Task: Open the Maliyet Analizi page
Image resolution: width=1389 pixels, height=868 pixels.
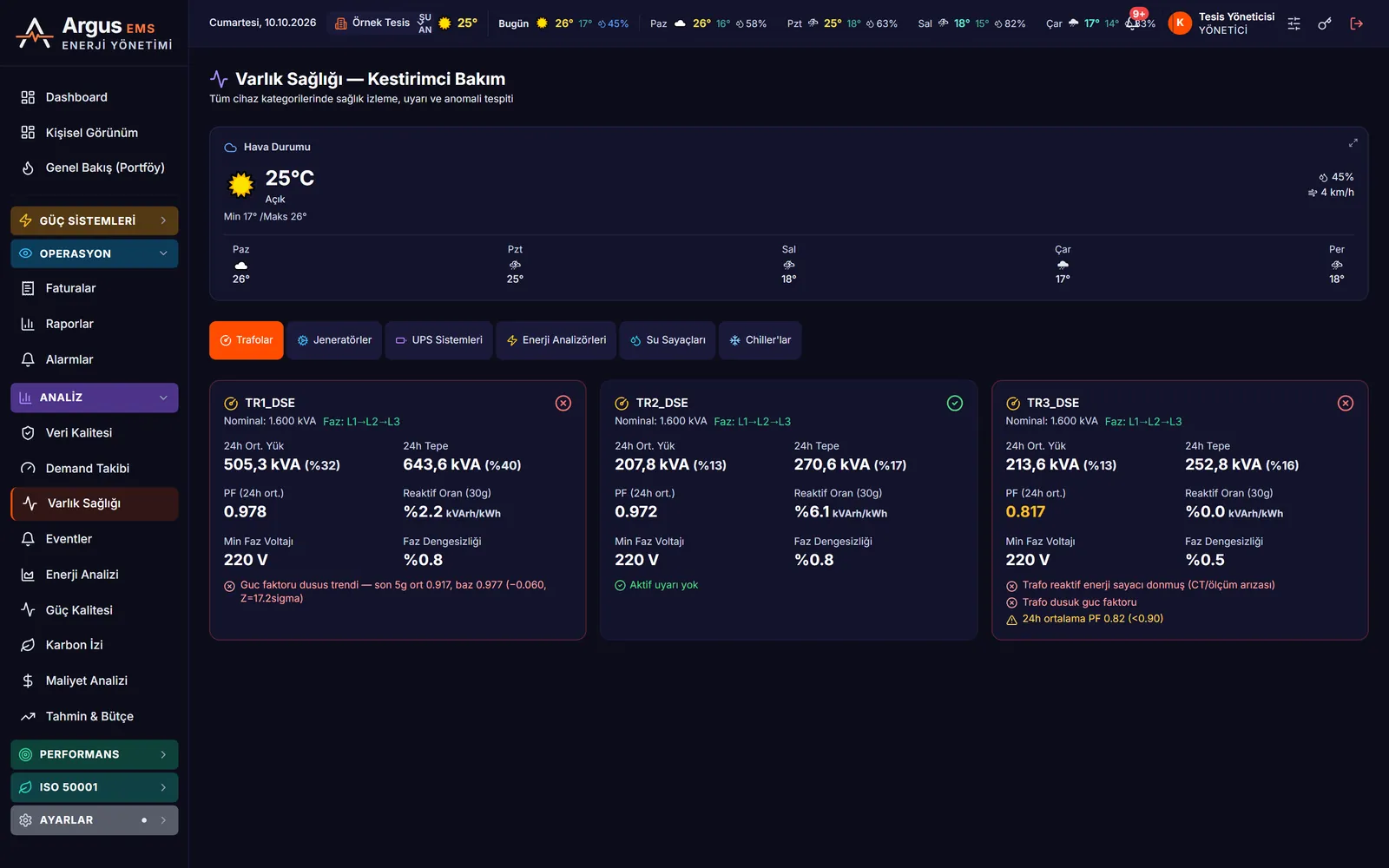Action: click(x=95, y=681)
